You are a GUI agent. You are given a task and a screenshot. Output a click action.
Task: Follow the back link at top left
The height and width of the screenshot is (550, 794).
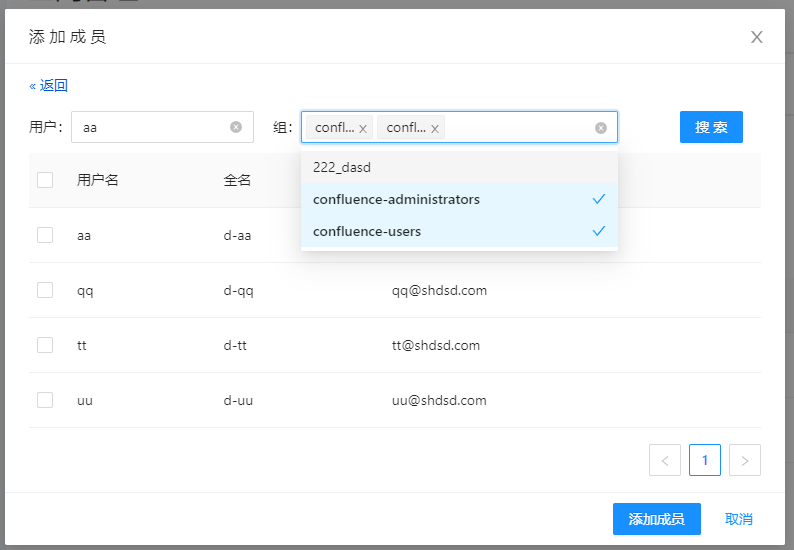point(49,86)
